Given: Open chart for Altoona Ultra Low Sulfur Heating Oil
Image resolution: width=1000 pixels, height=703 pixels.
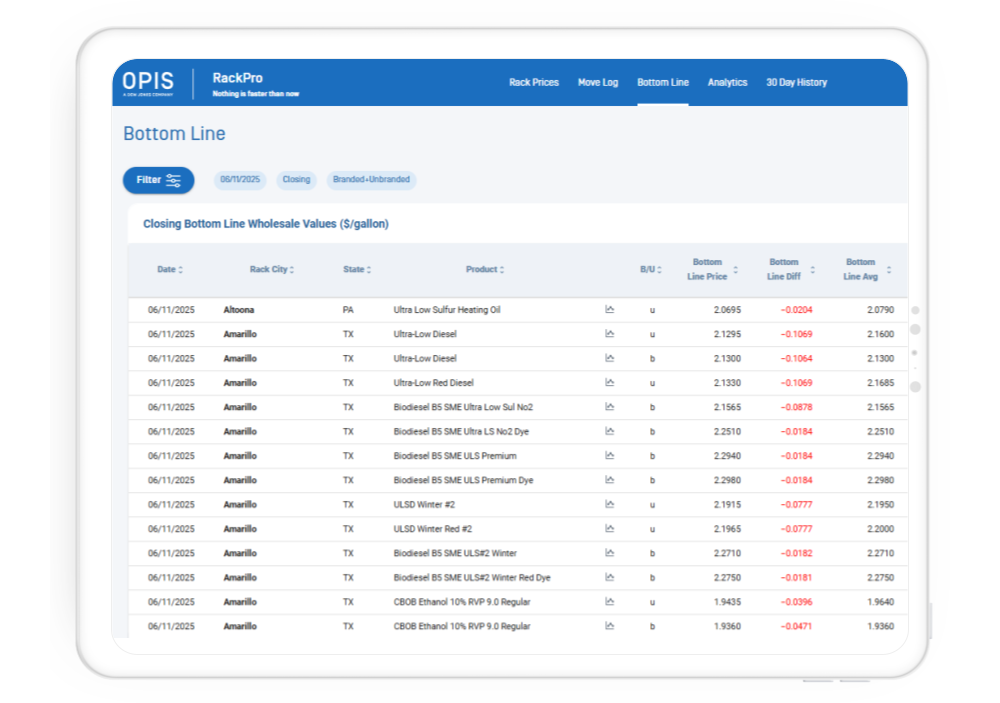Looking at the screenshot, I should pos(610,310).
